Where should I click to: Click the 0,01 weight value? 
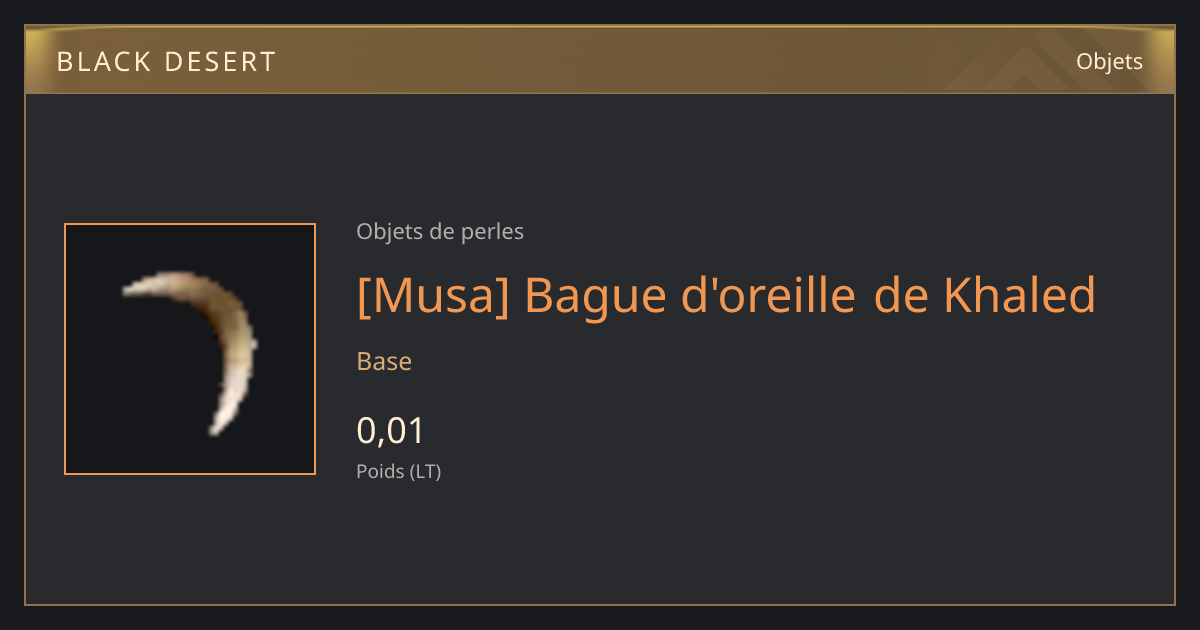(x=391, y=431)
